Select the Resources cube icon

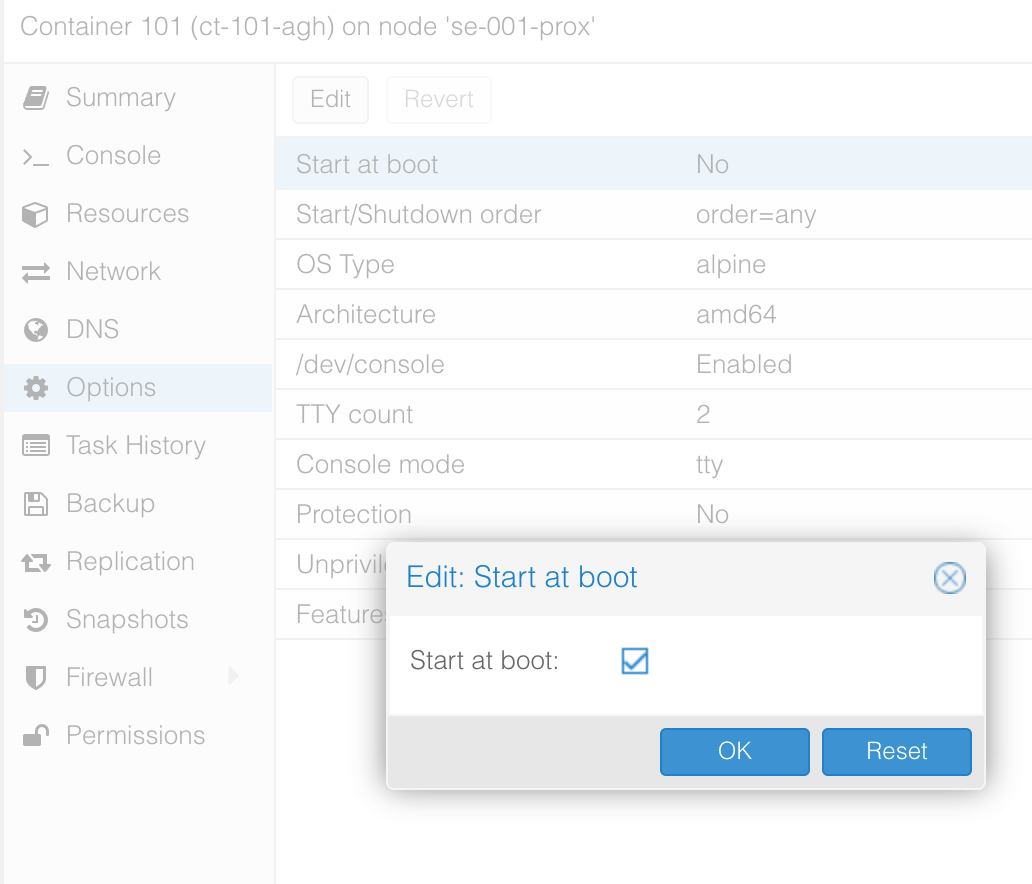pos(36,215)
